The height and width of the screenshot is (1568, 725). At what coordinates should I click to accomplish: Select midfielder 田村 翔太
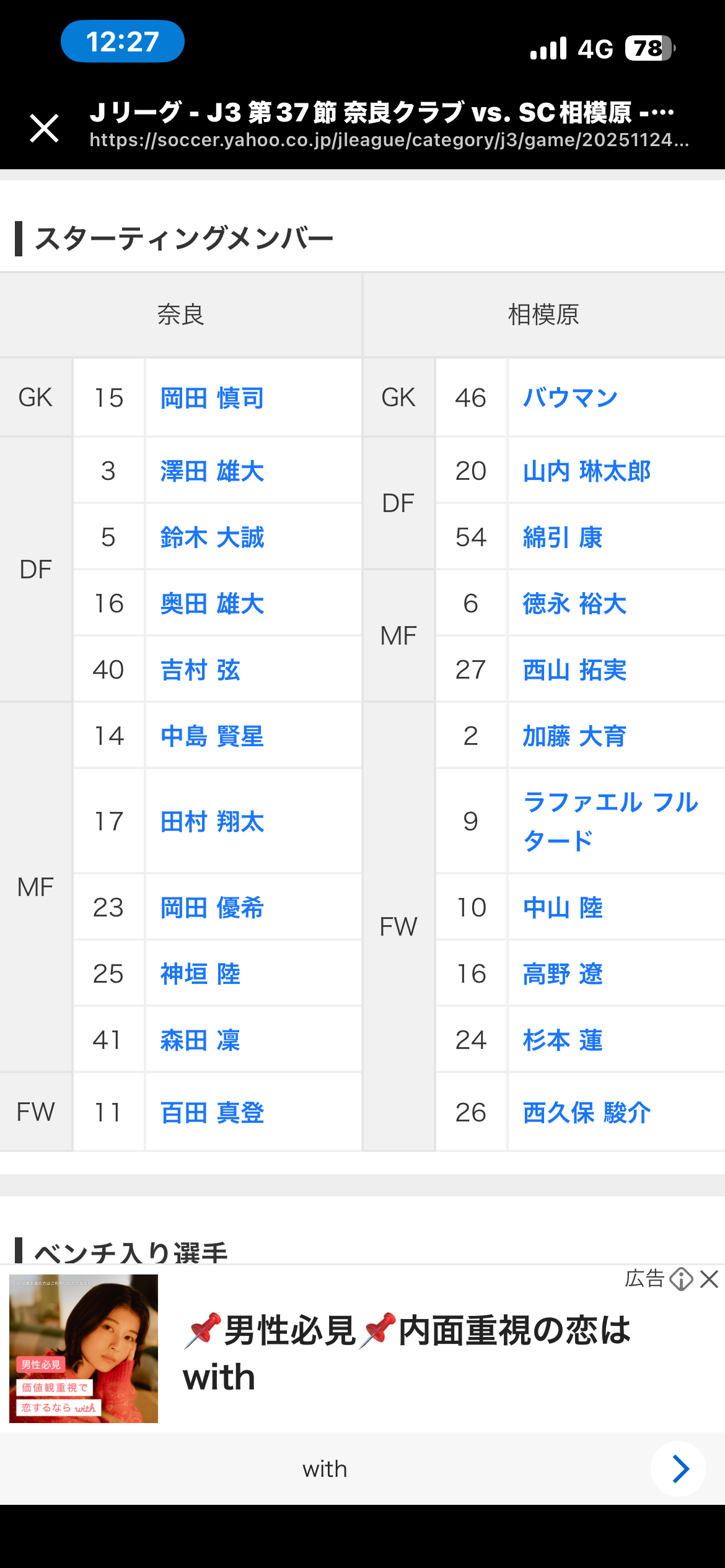(212, 822)
